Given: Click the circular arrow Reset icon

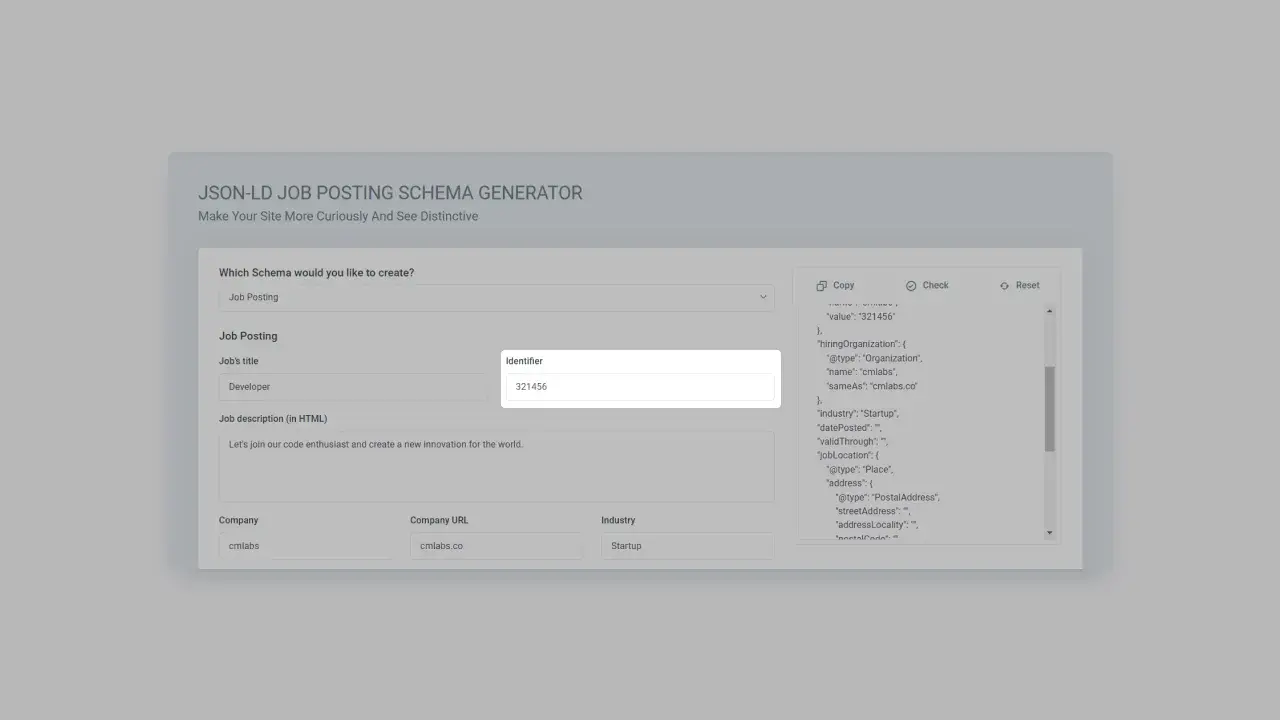Looking at the screenshot, I should point(1004,285).
